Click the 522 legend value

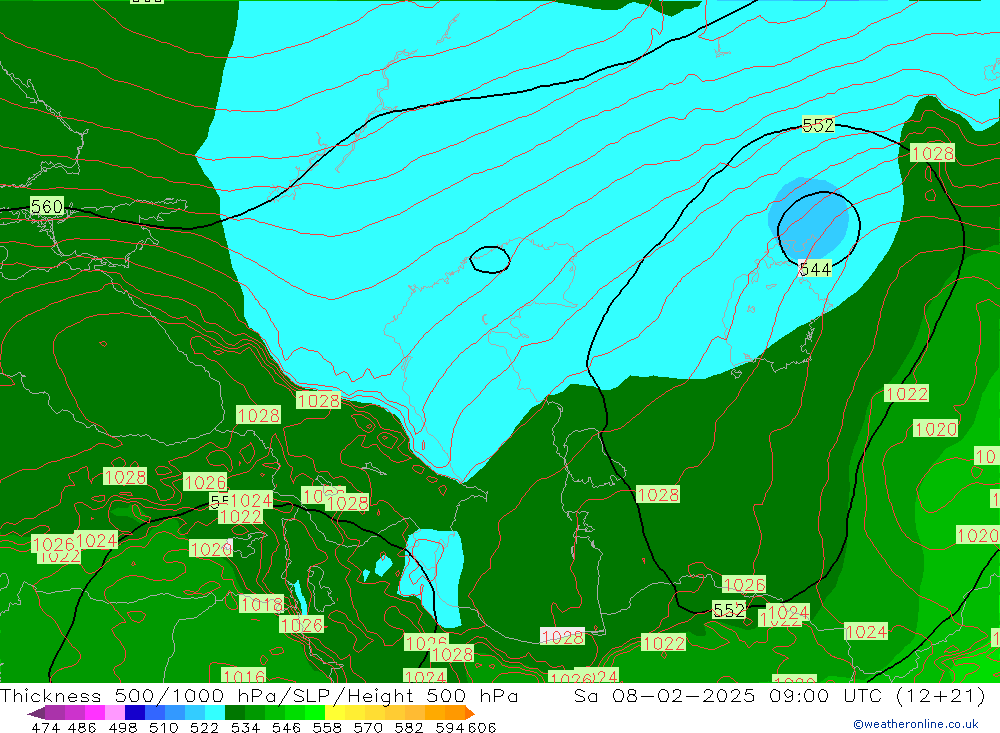coord(205,728)
